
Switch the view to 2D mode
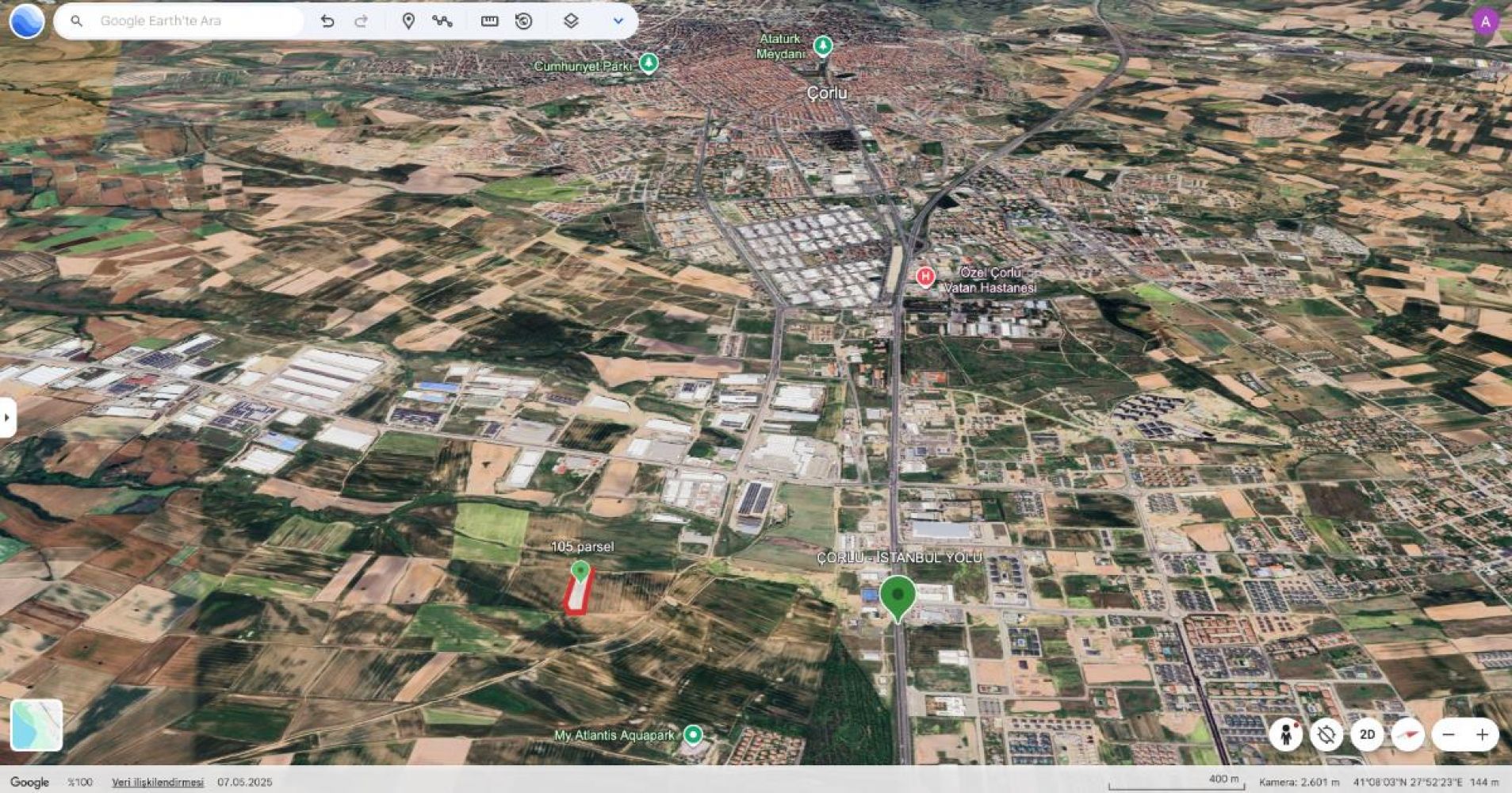pos(1367,734)
